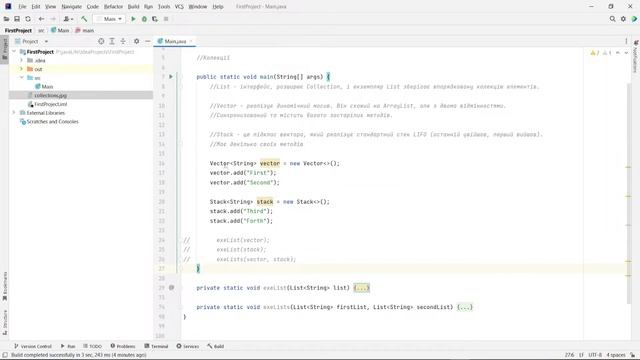Expand the folded exeLists method body
Screen dimensions: 640x360
(464, 307)
